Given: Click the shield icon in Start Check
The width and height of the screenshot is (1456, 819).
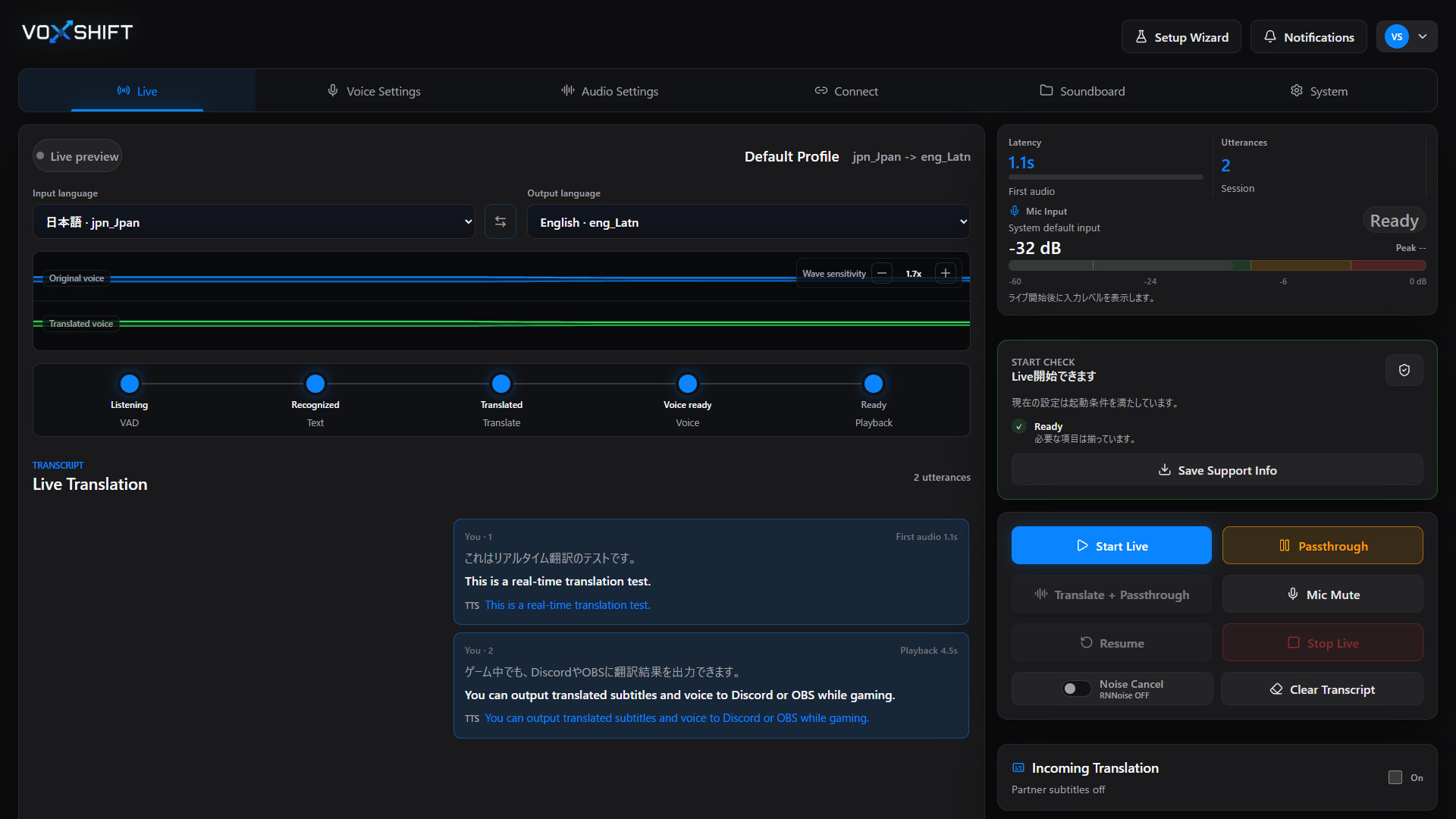Looking at the screenshot, I should (1404, 370).
